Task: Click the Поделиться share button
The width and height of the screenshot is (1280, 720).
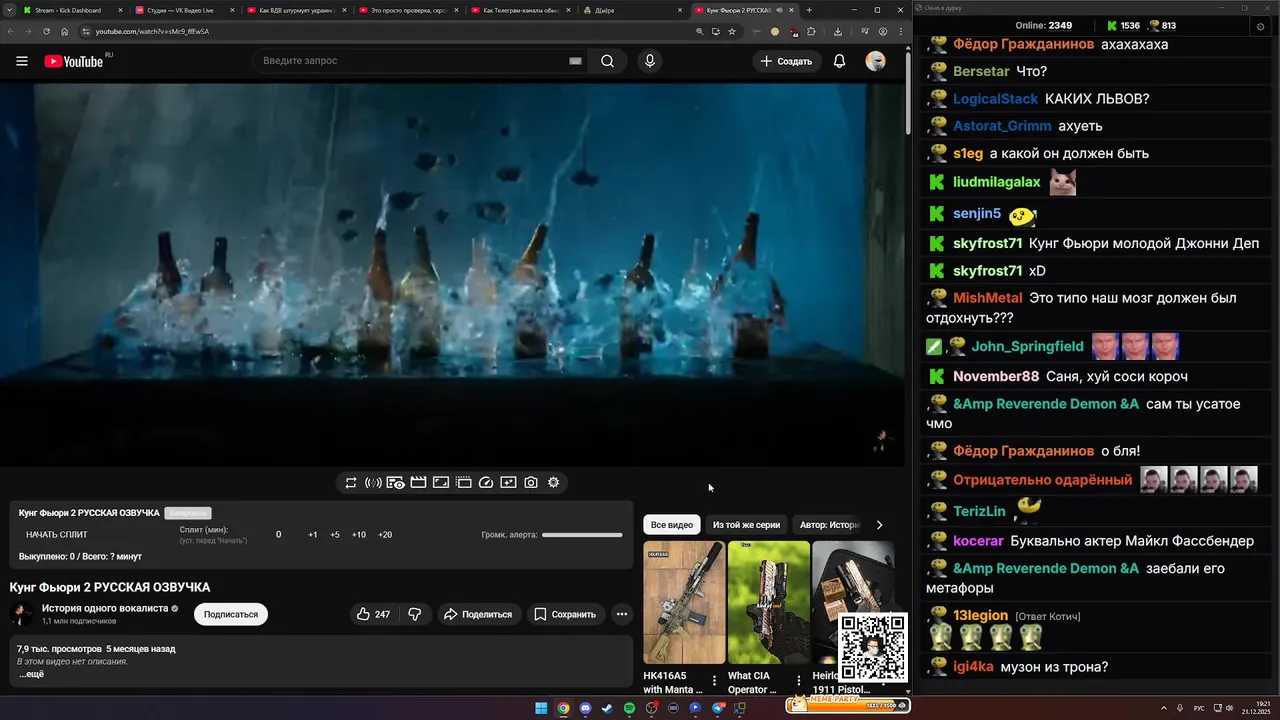Action: point(478,614)
